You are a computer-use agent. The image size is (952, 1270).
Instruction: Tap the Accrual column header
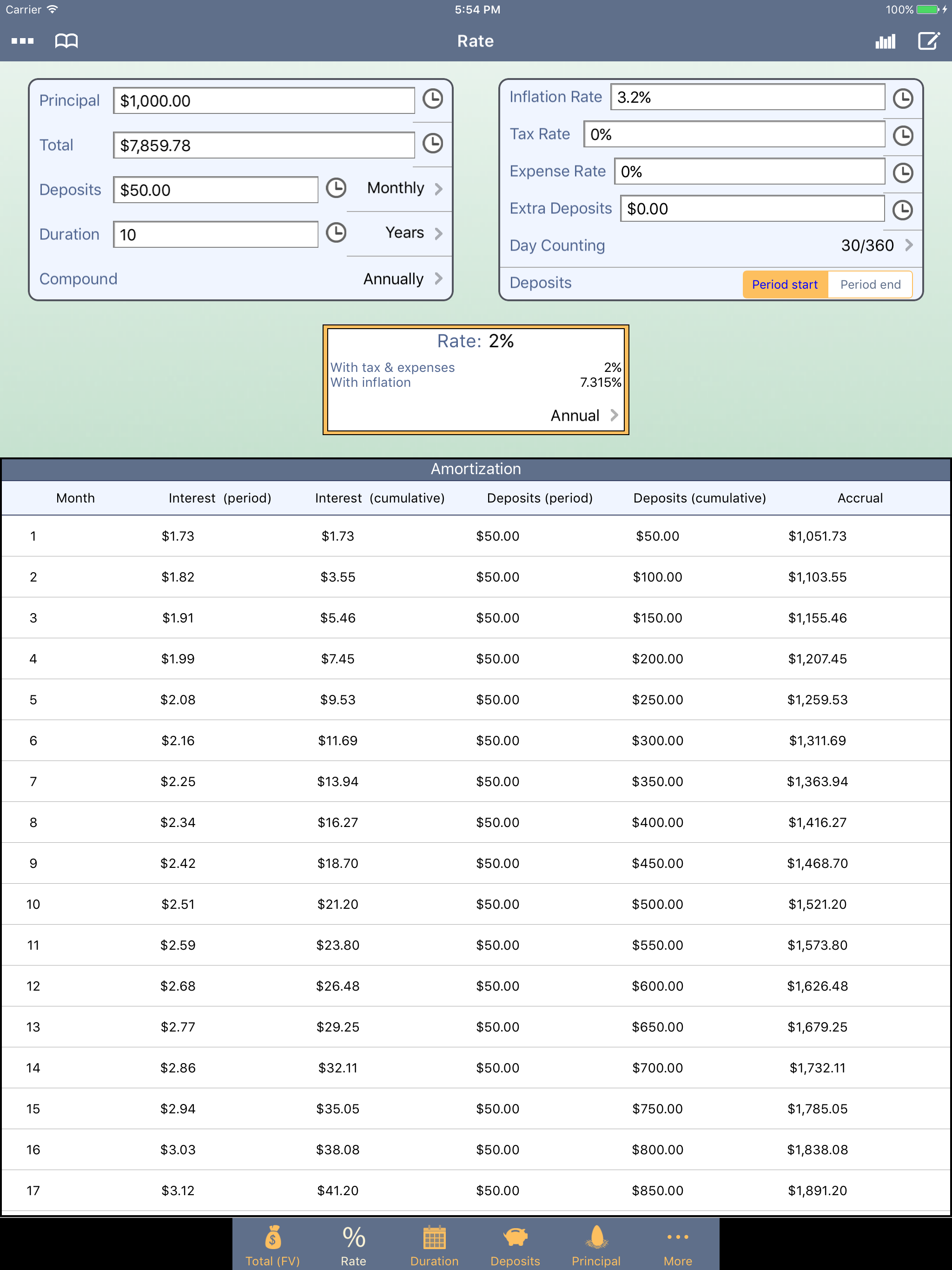[859, 498]
